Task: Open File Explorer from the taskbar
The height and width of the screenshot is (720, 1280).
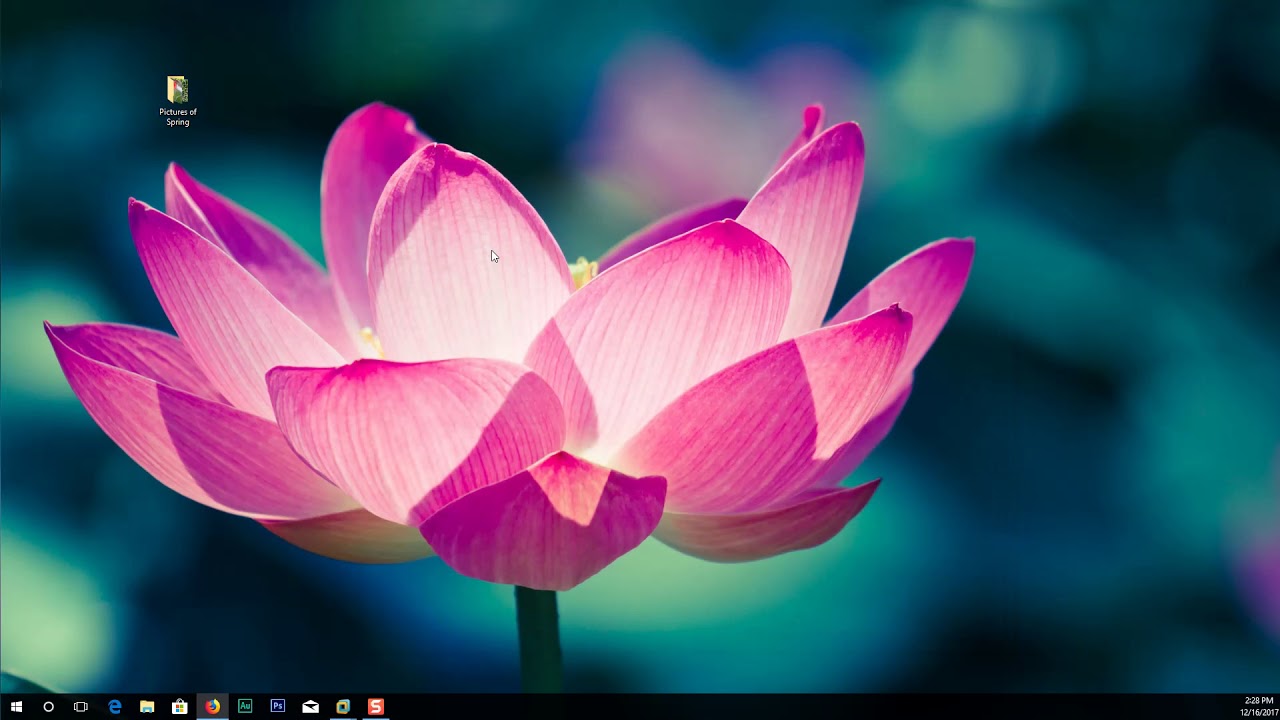Action: (x=147, y=707)
